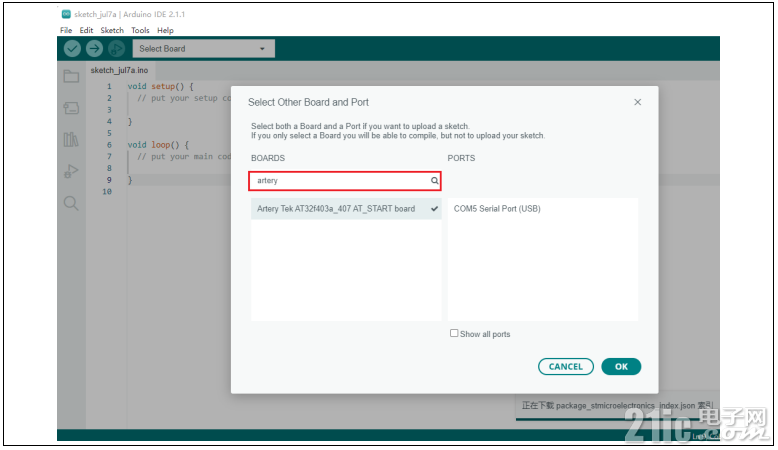778x450 pixels.
Task: Click the CANCEL button
Action: (x=566, y=367)
